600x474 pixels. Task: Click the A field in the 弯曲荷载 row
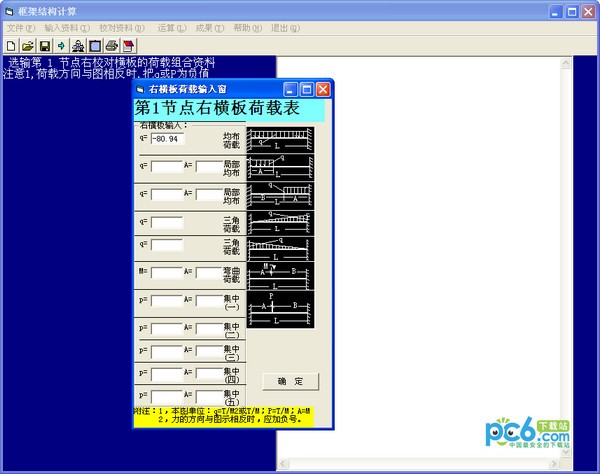tap(212, 271)
